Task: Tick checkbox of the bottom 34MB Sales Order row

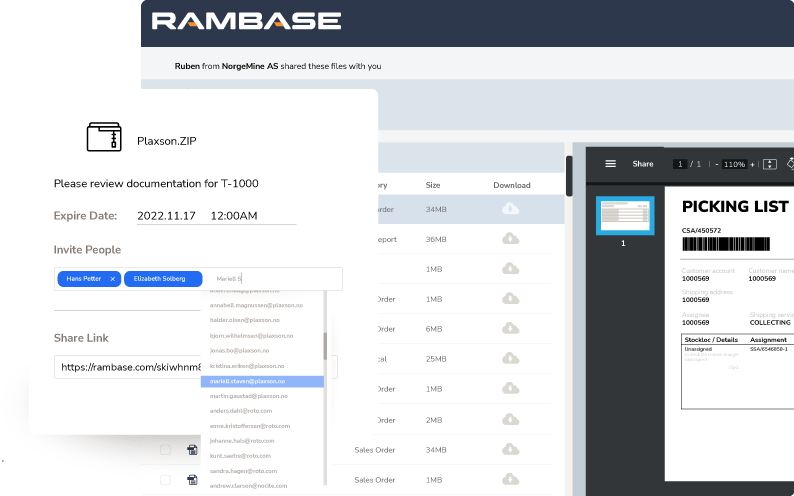Action: 165,449
